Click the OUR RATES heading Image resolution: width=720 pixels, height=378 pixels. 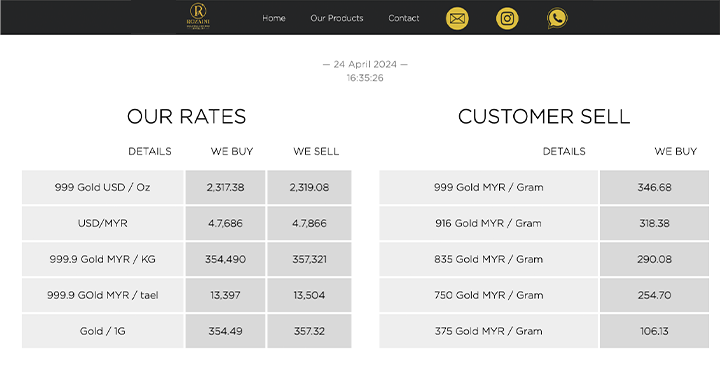186,117
